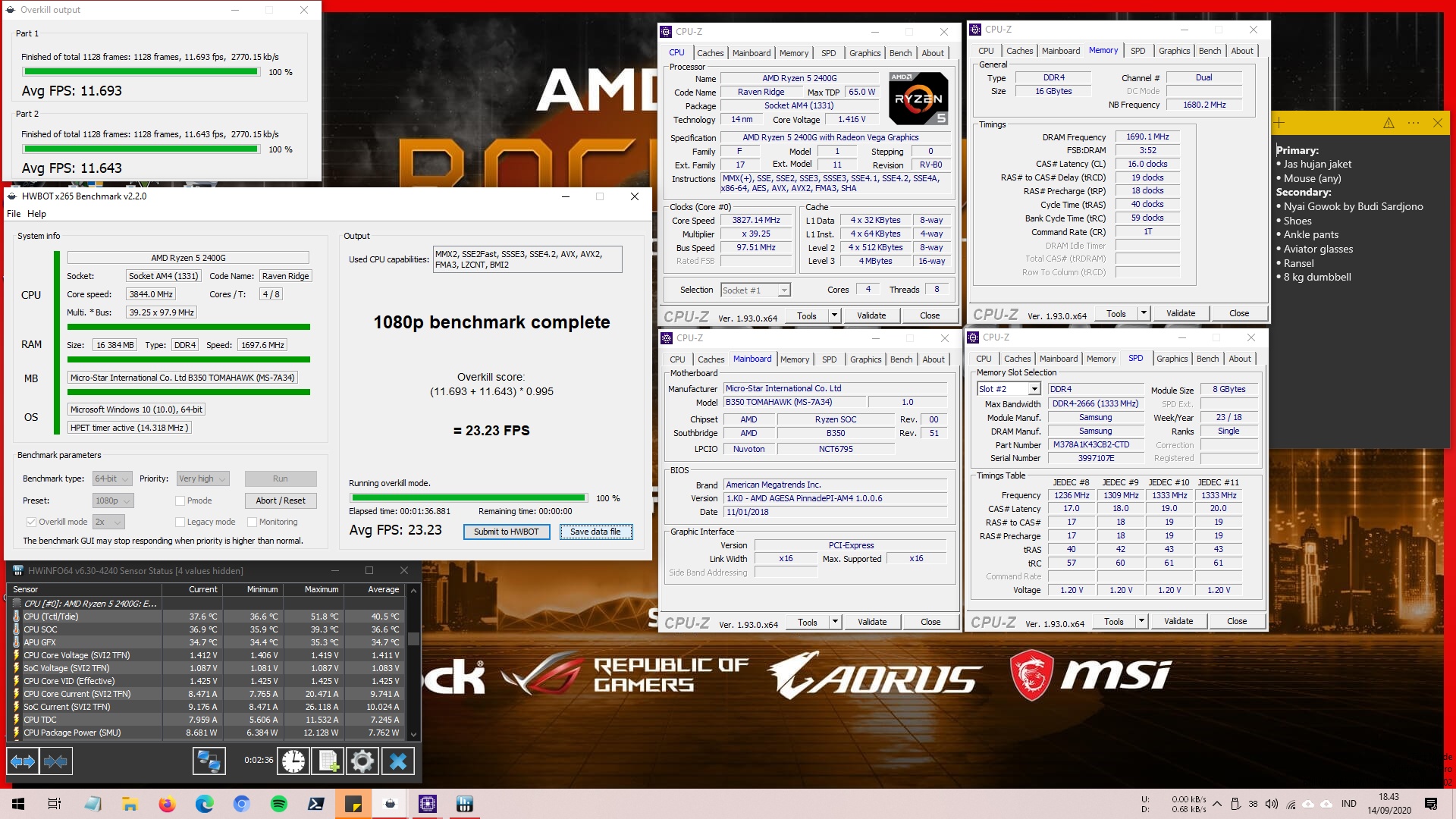Launch Firefox from taskbar

pos(167,804)
